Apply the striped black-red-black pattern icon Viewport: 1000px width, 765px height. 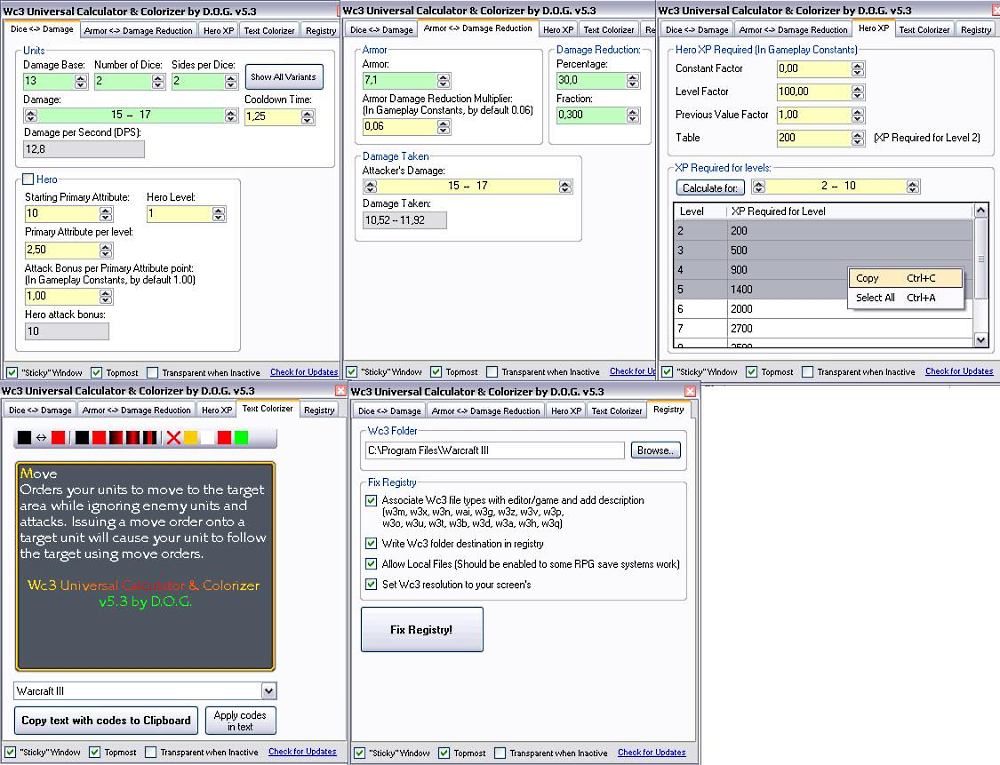(149, 438)
